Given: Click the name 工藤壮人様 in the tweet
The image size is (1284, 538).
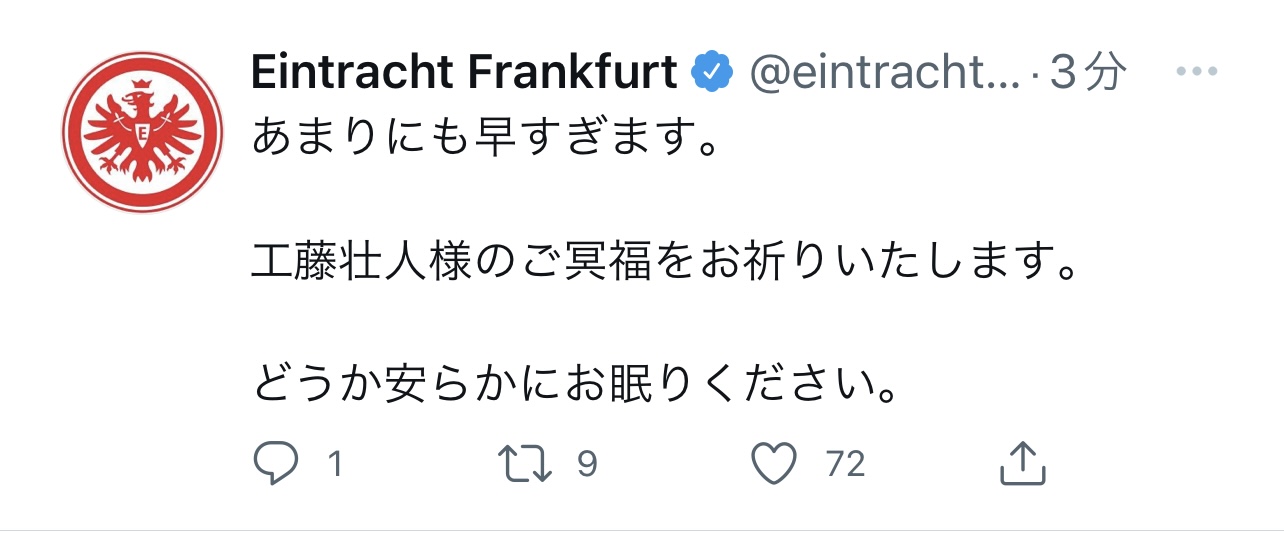Looking at the screenshot, I should pyautogui.click(x=361, y=262).
